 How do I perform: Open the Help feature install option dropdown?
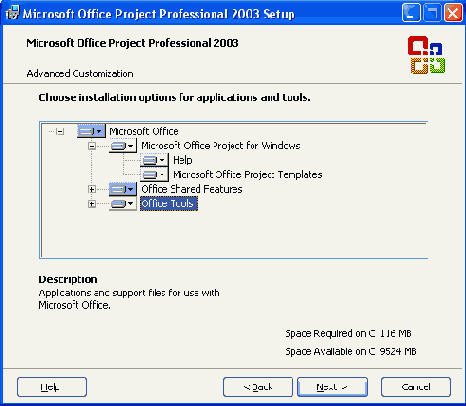(x=154, y=160)
